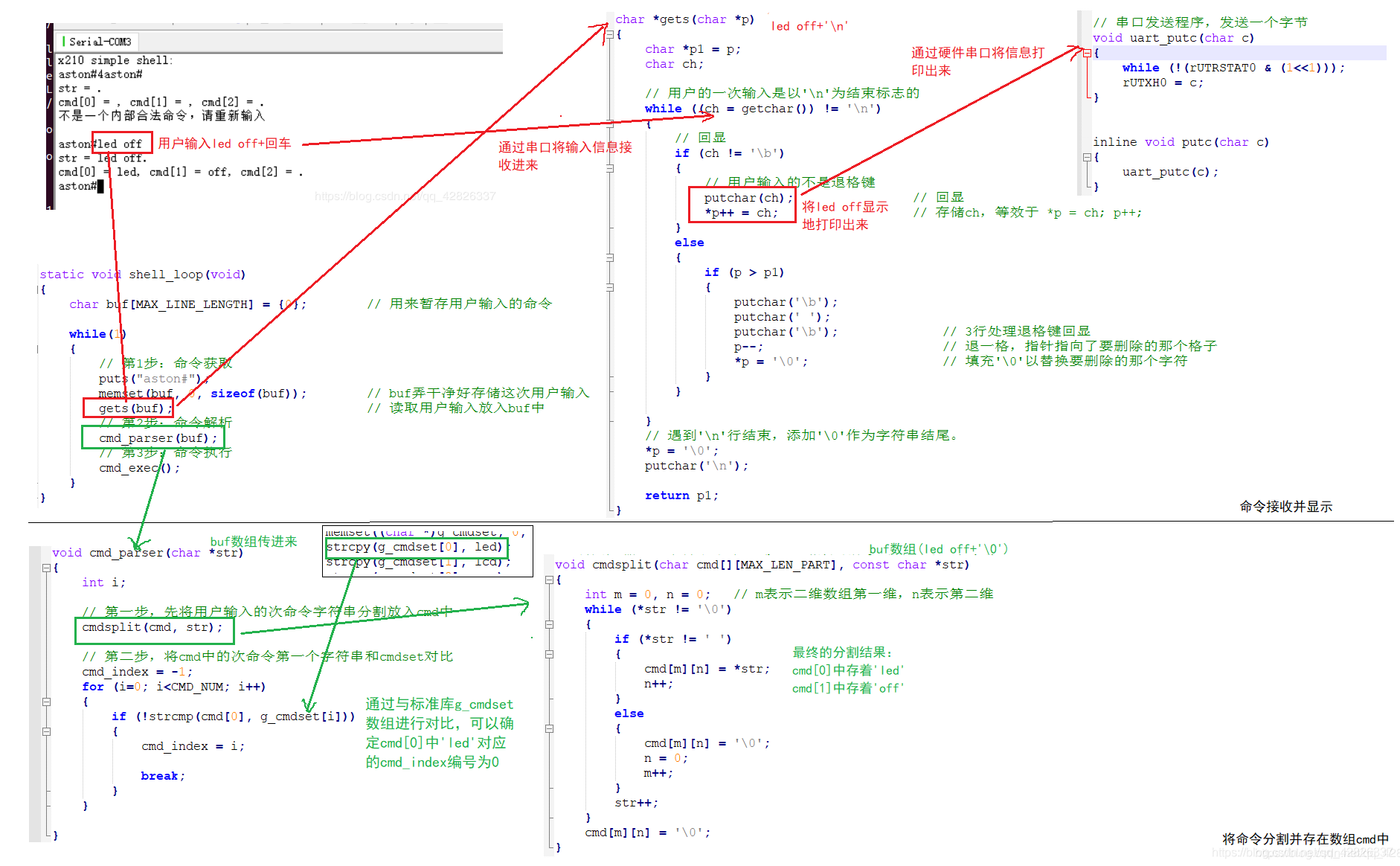
Task: Click the 'while ((ch = getchar()) != \n)' line
Action: [763, 109]
